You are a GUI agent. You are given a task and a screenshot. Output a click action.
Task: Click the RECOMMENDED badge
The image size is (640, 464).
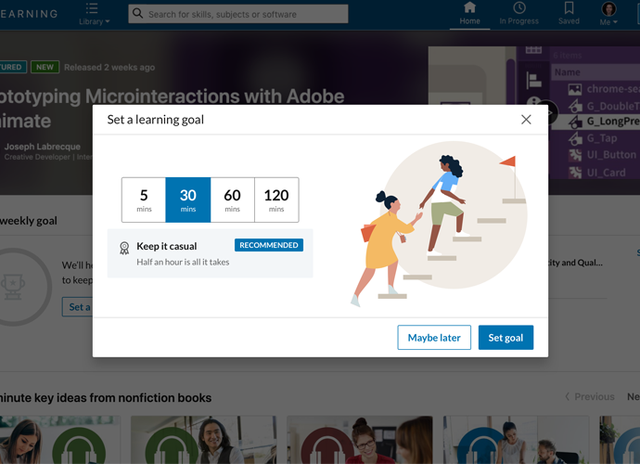click(269, 245)
